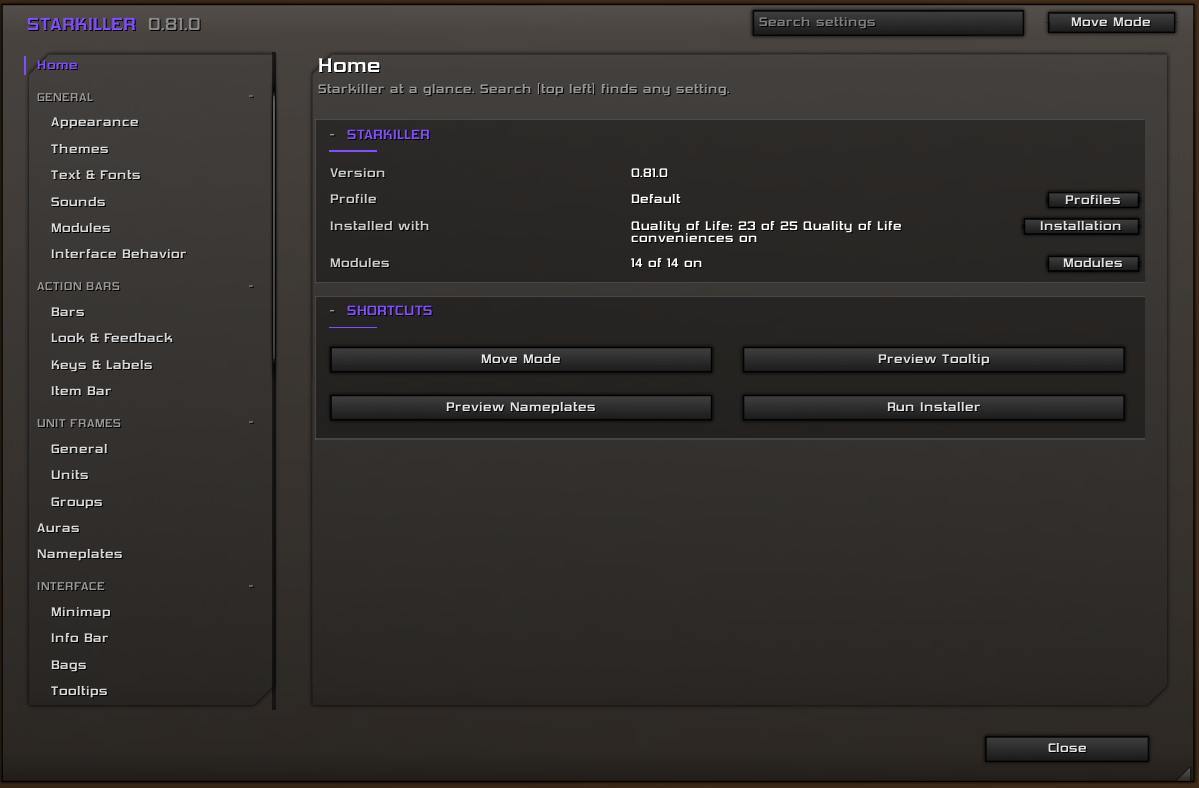
Task: Select Modules in the sidebar list
Action: tap(80, 228)
